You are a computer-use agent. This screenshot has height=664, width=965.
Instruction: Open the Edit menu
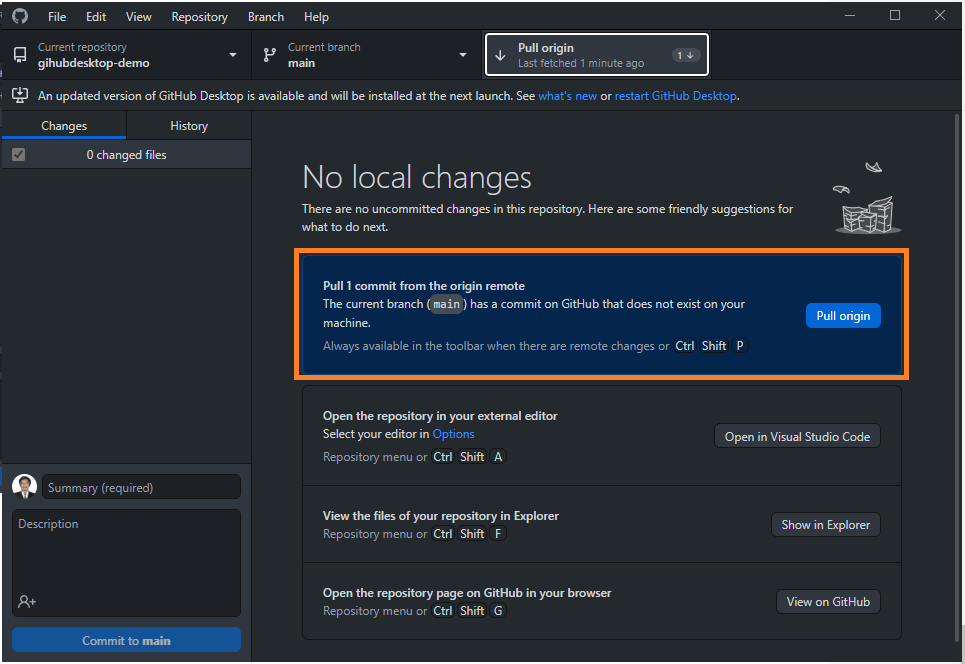pyautogui.click(x=96, y=17)
